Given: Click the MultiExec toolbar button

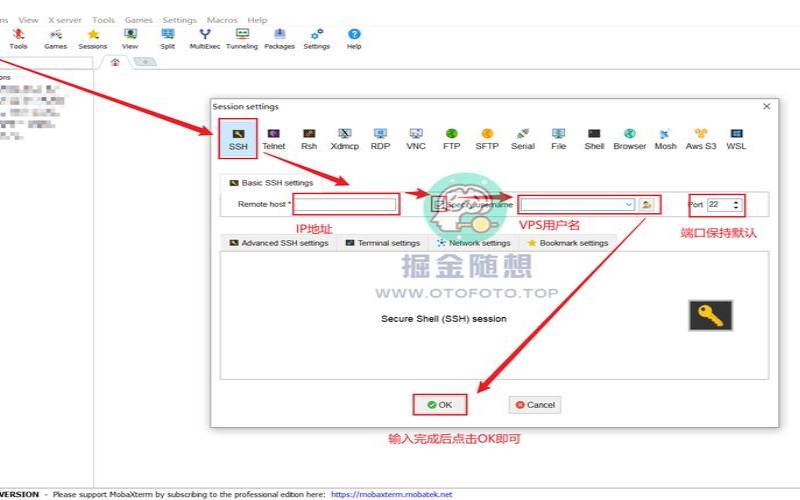Looking at the screenshot, I should (x=205, y=39).
